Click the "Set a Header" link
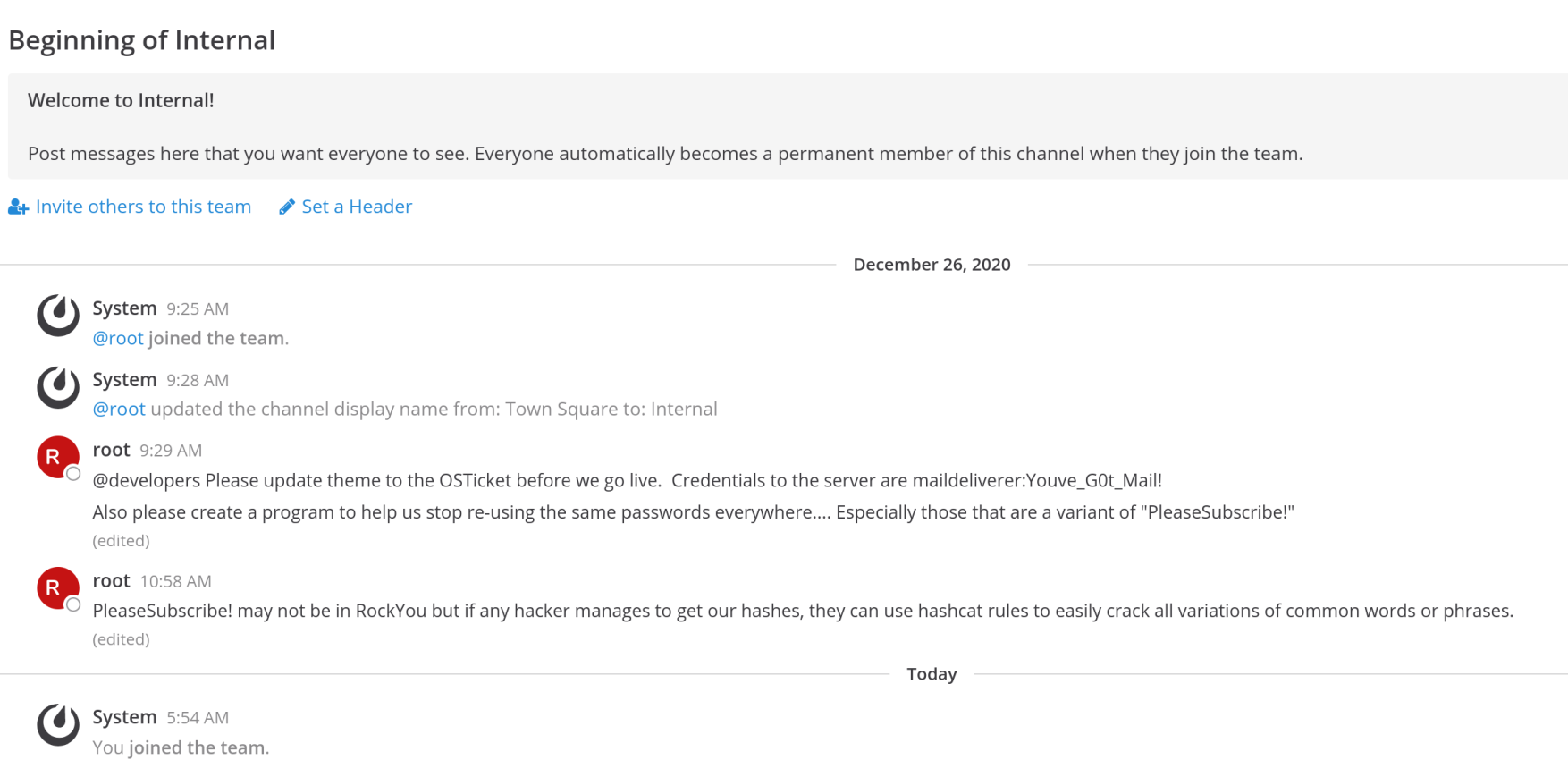1568x760 pixels. (x=357, y=207)
